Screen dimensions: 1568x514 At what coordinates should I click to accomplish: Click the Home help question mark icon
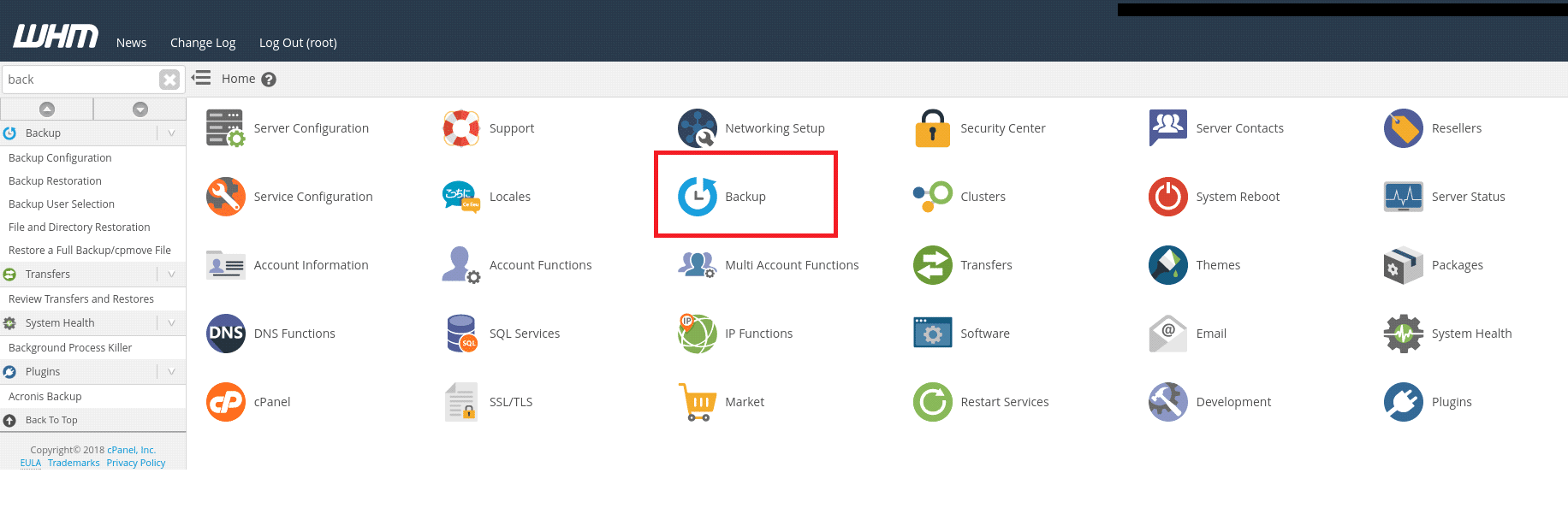(x=269, y=80)
